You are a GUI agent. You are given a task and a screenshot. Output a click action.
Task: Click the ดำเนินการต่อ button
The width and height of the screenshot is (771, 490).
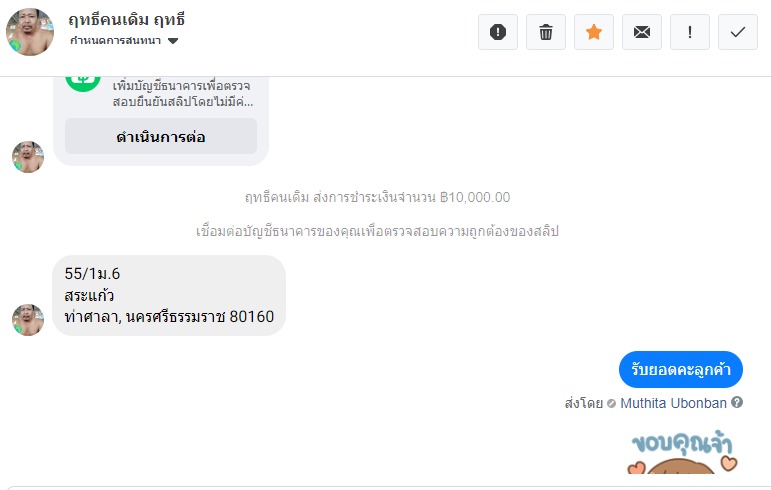tap(161, 137)
